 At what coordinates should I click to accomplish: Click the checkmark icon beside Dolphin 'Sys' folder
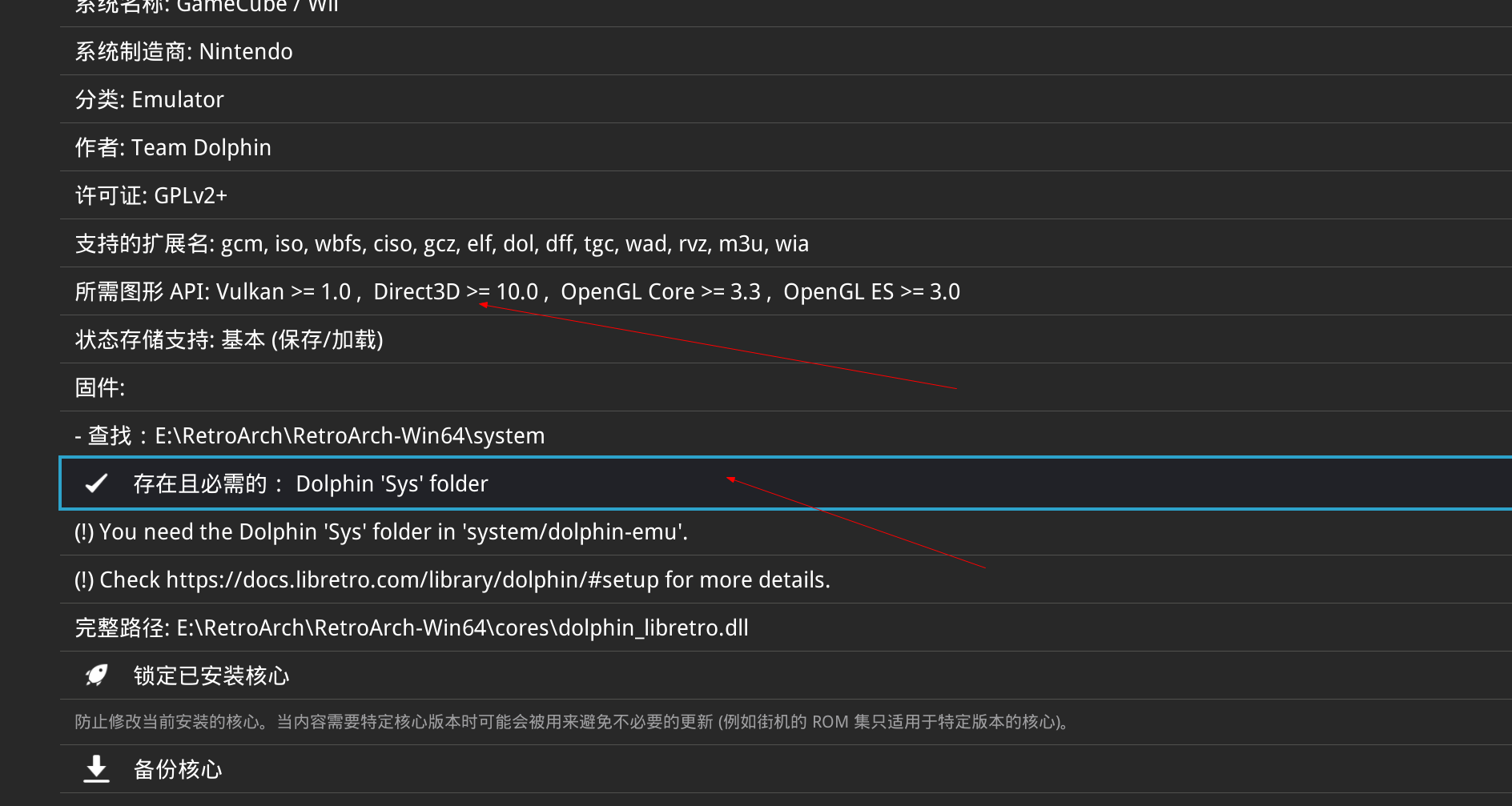96,483
